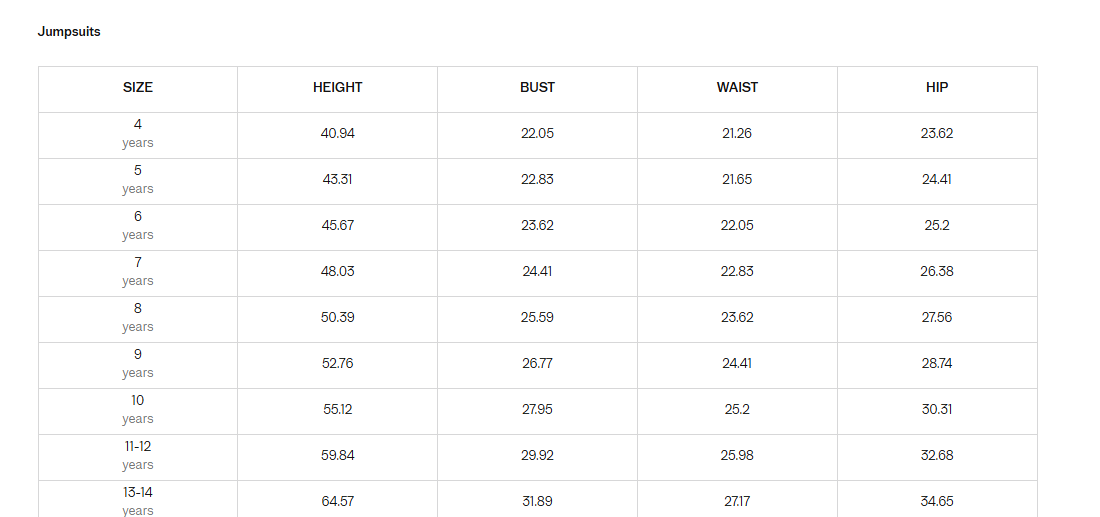Select the WAIST column header
Image resolution: width=1100 pixels, height=517 pixels.
[x=737, y=88]
